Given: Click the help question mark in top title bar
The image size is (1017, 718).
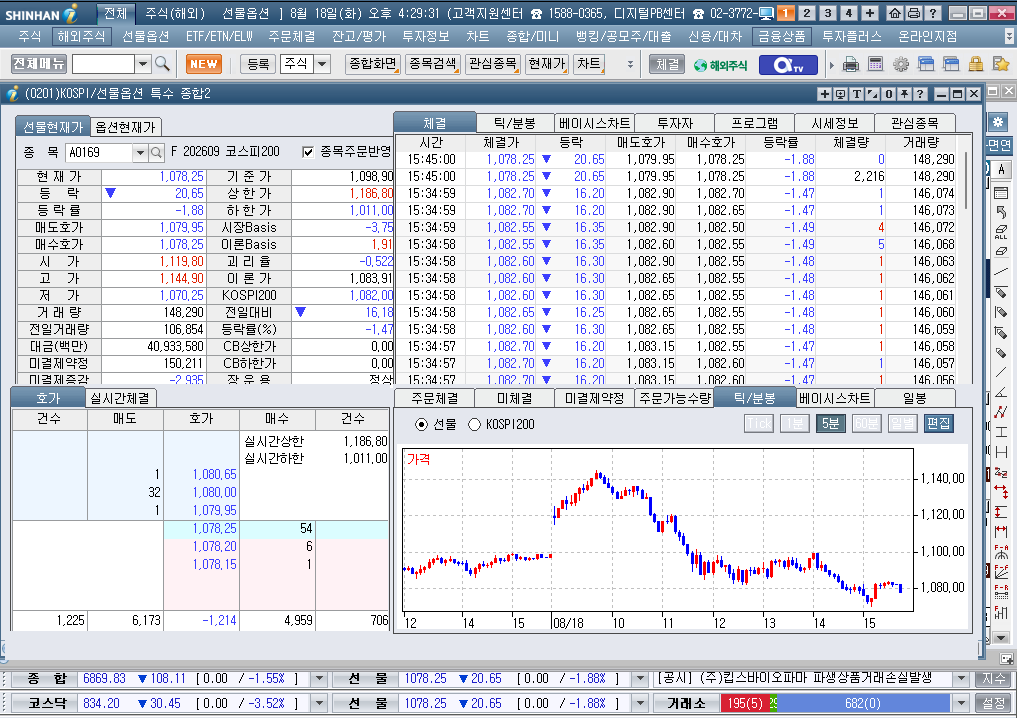Looking at the screenshot, I should 933,13.
